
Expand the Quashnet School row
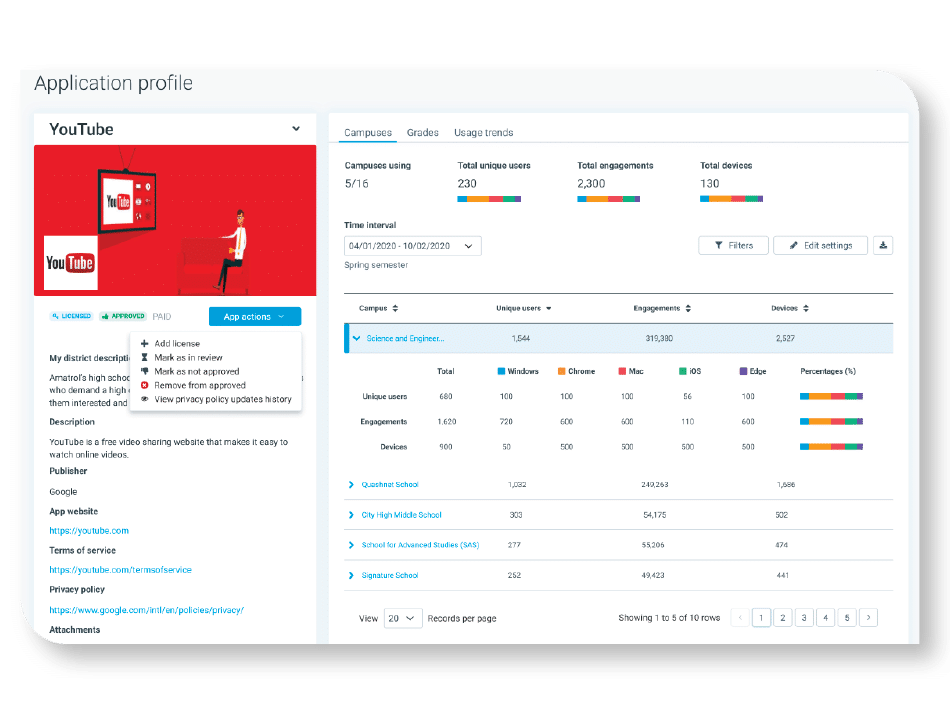[x=351, y=485]
